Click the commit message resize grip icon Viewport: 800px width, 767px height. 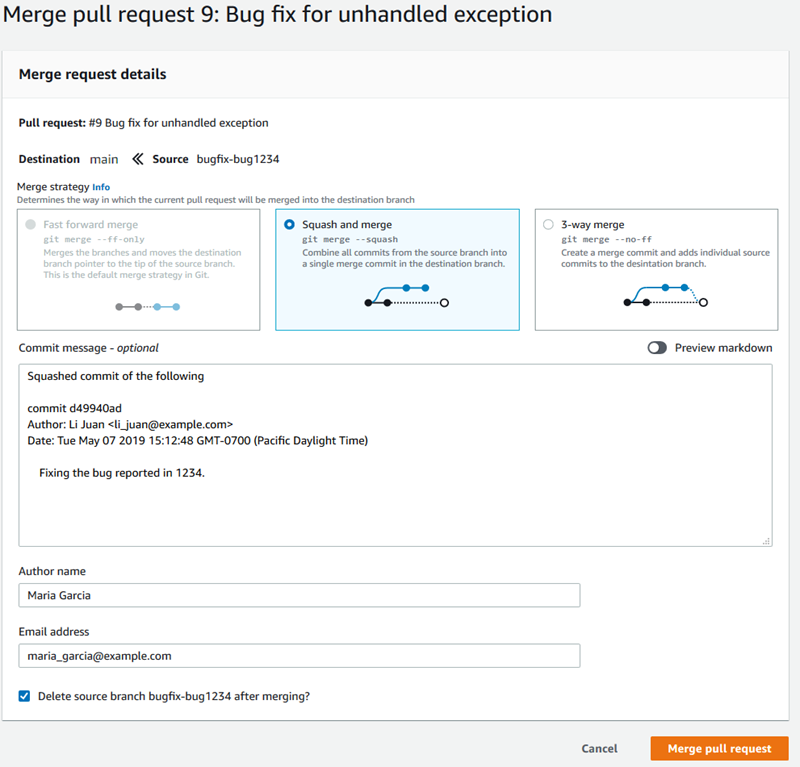click(766, 538)
